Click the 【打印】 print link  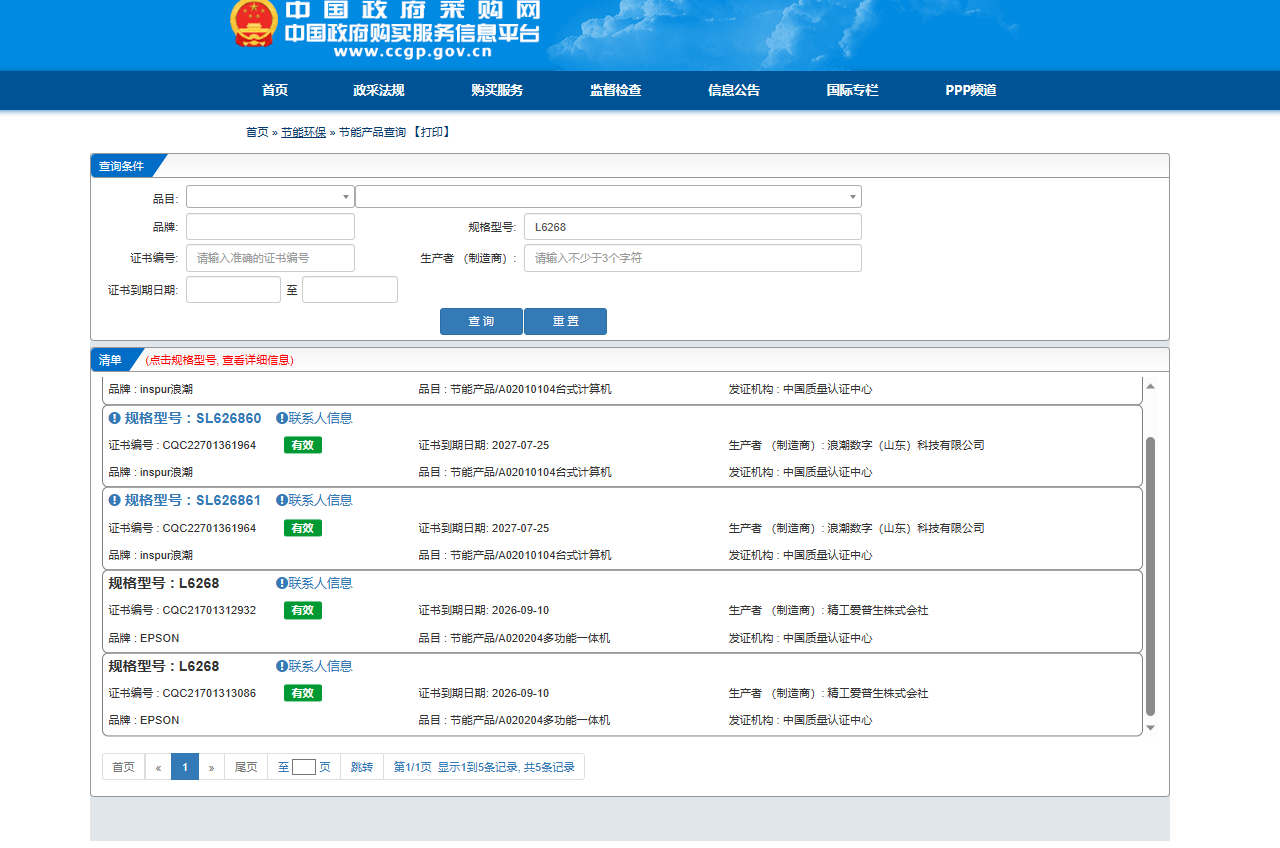tap(431, 132)
